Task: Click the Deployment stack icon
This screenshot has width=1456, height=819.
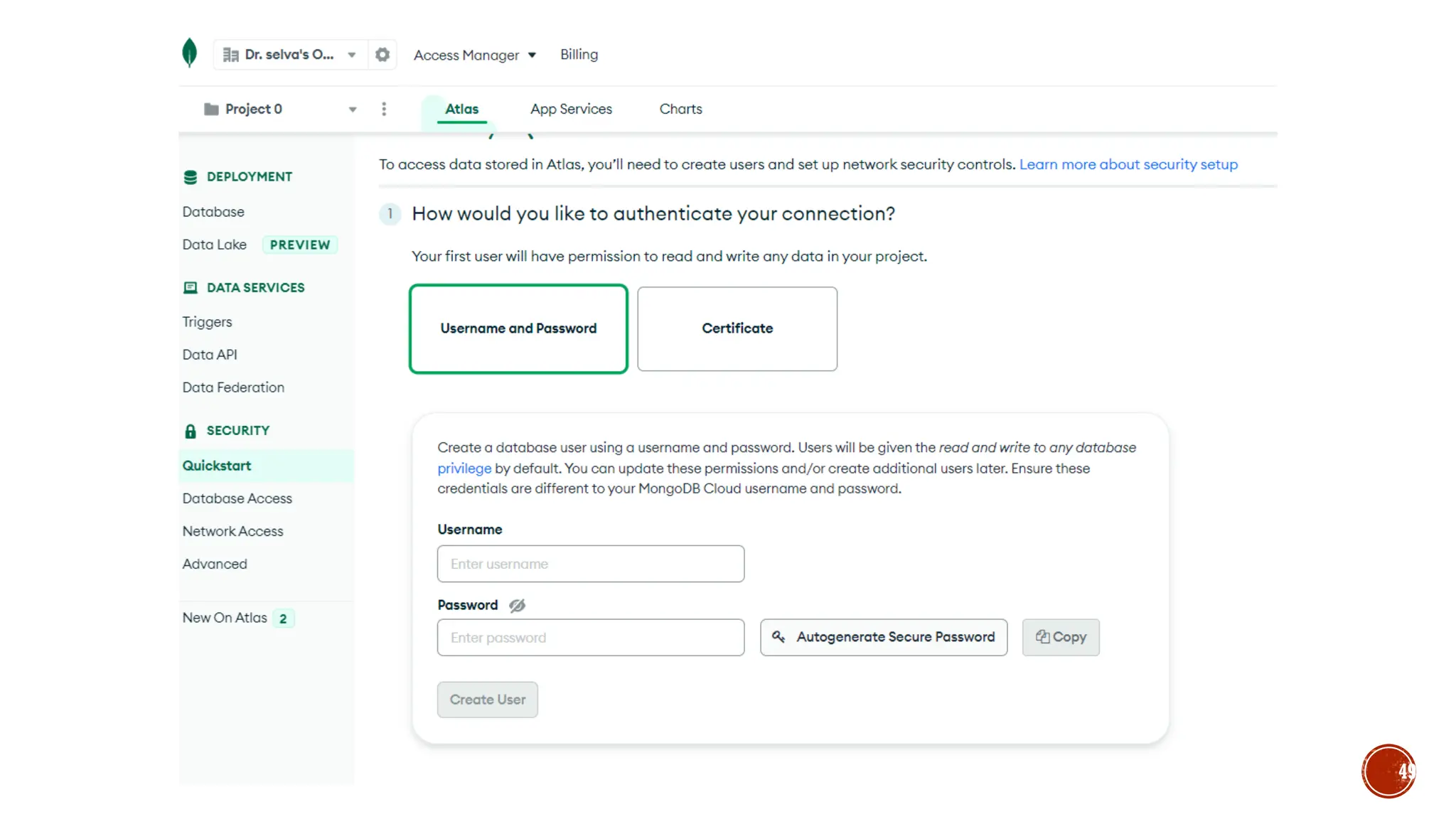Action: (x=190, y=177)
